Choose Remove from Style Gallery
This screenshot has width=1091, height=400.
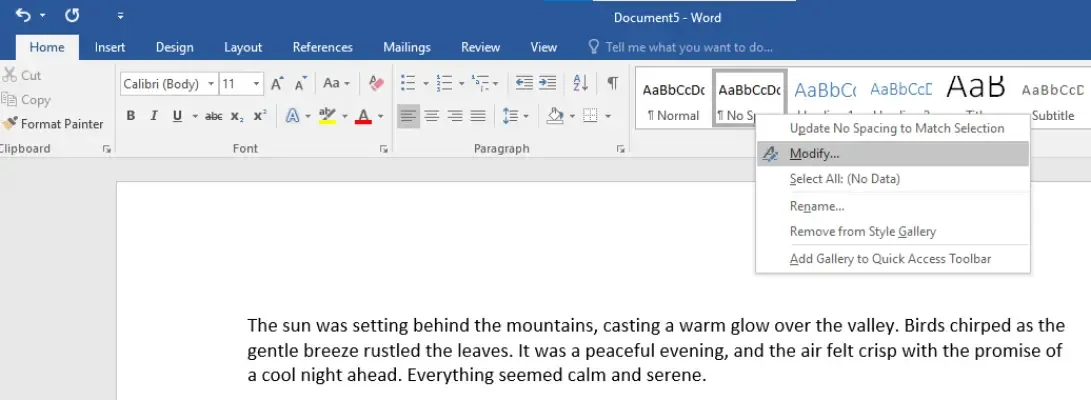coord(893,232)
